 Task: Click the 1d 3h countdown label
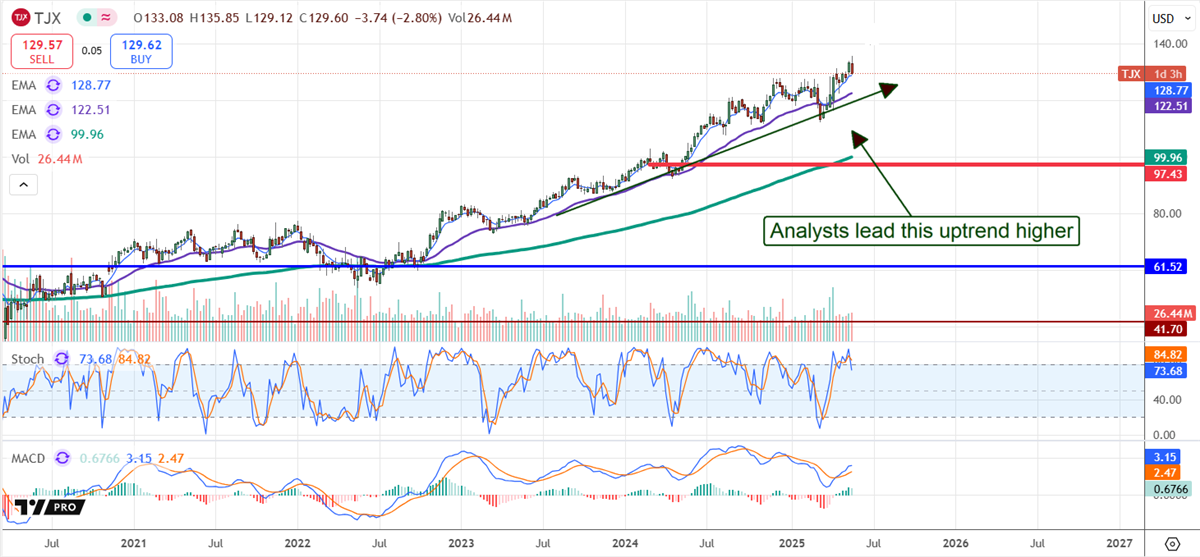(1167, 74)
